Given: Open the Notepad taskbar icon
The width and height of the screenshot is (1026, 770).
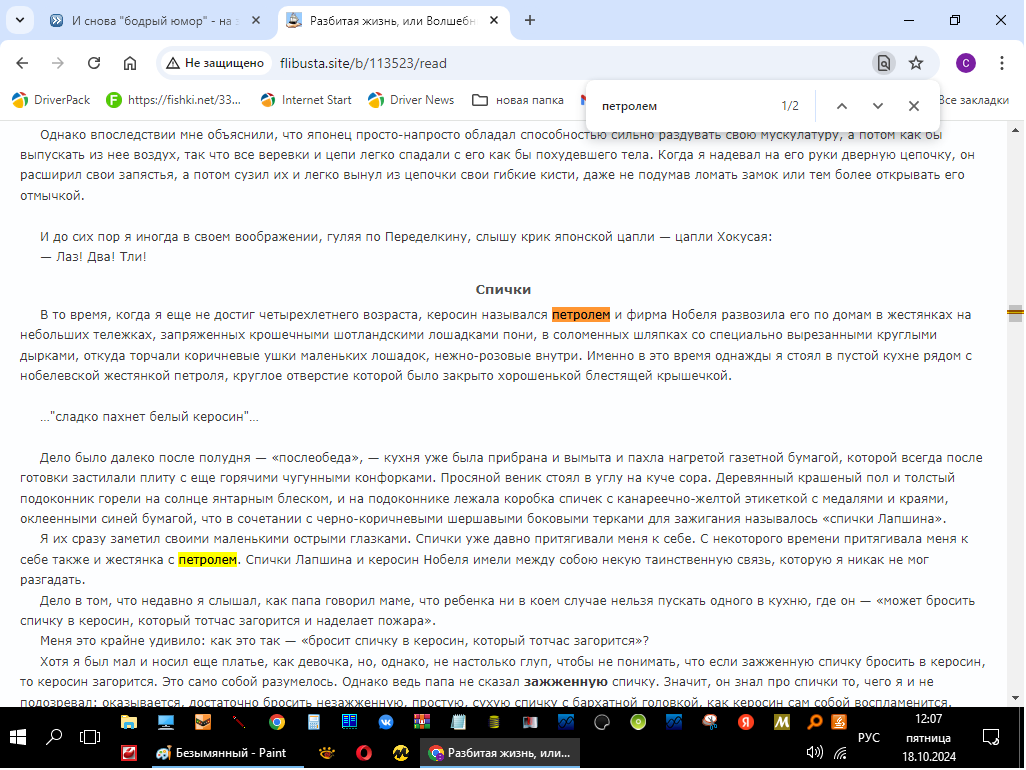Looking at the screenshot, I should point(459,722).
